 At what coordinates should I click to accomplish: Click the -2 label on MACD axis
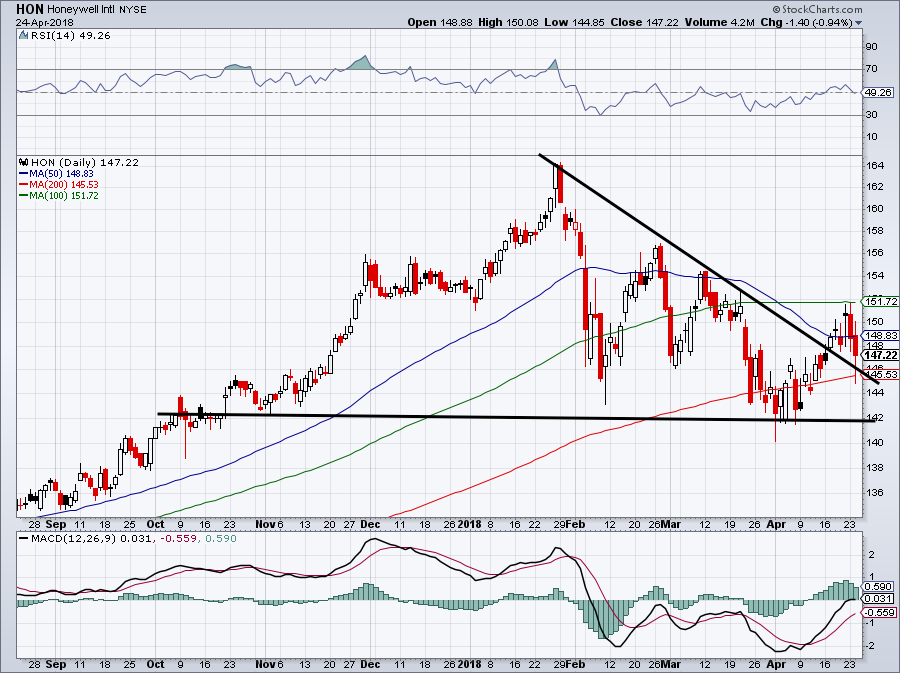click(871, 646)
